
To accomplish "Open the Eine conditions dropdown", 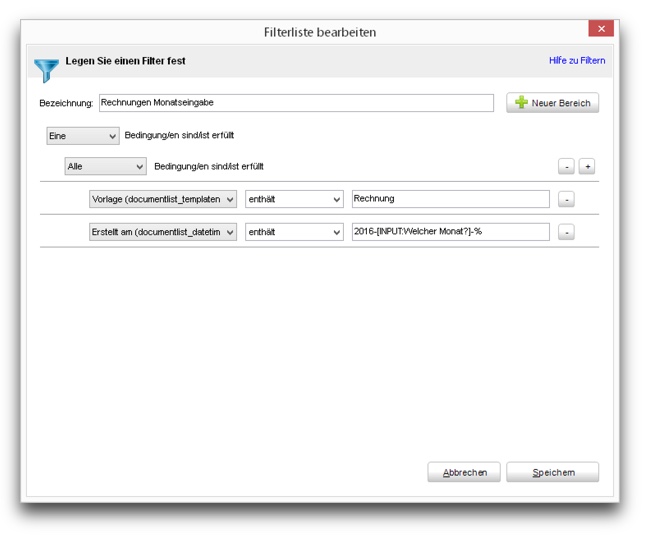I will 83,136.
